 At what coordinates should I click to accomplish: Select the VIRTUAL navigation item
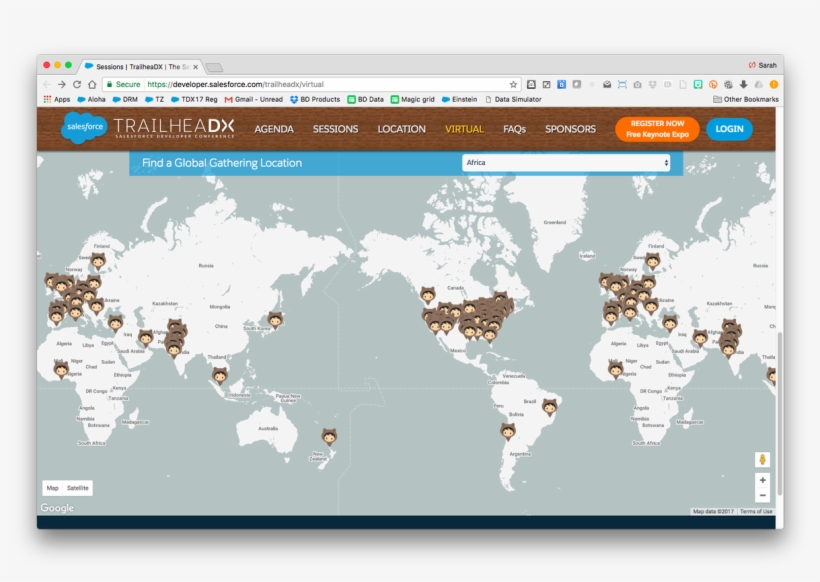click(464, 129)
